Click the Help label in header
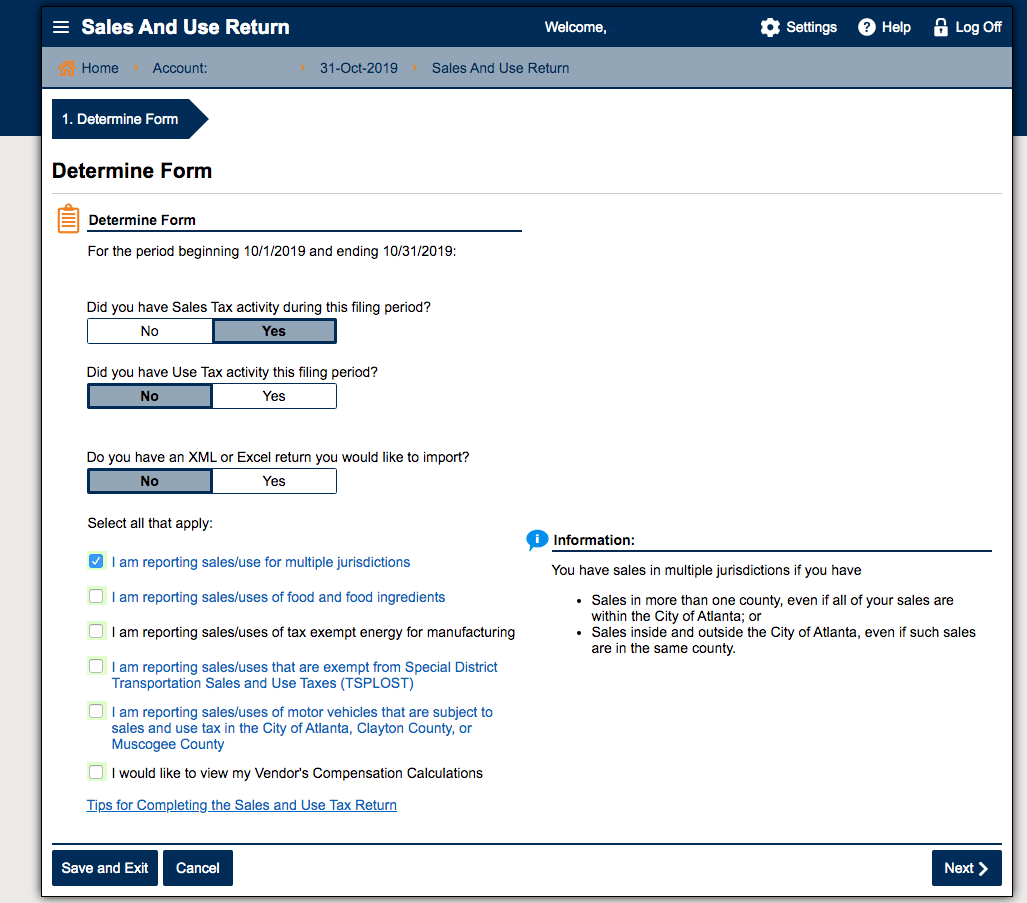Screen dimensions: 1027x903 click(x=896, y=27)
